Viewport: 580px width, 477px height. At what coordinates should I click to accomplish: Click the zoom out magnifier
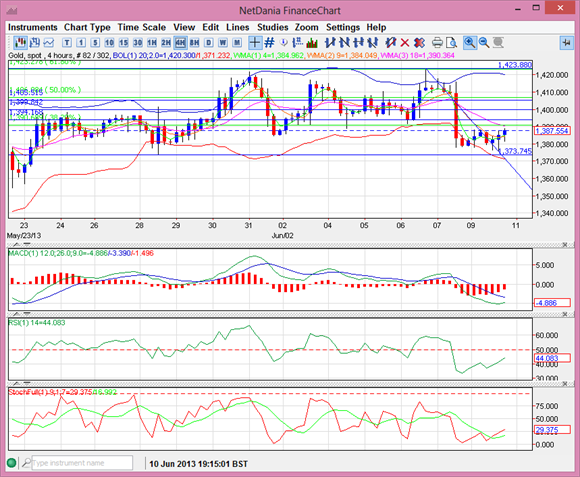coord(484,43)
